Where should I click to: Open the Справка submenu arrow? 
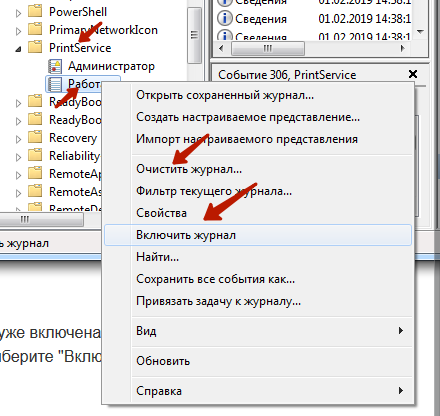coord(401,390)
